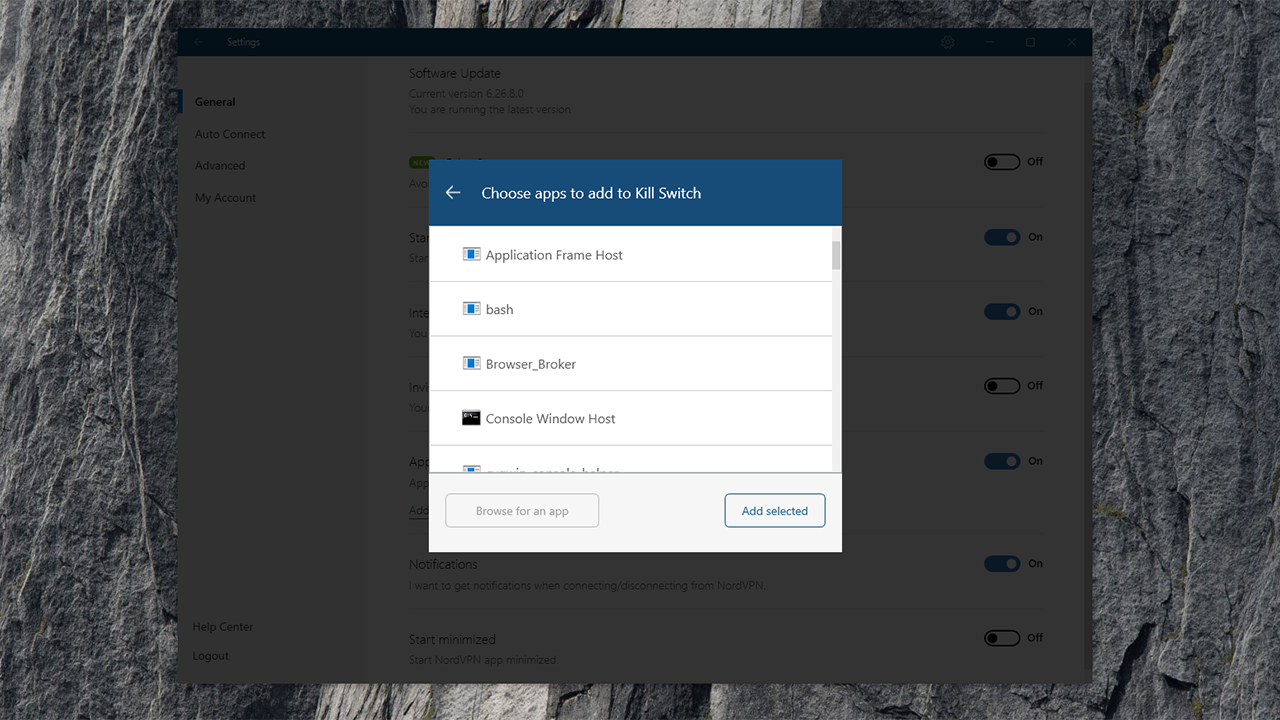Screen dimensions: 1280x720
Task: Toggle the first Off switch below Software Update
Action: [x=1002, y=162]
